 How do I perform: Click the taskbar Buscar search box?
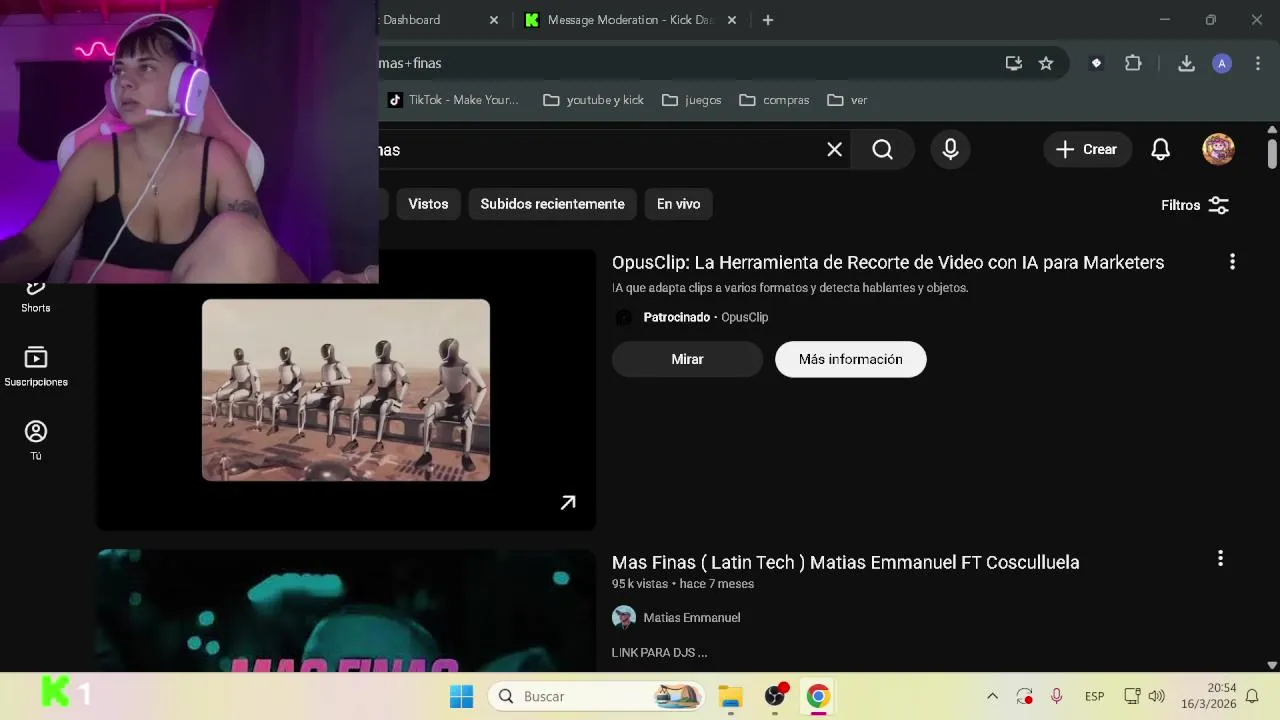(x=598, y=696)
